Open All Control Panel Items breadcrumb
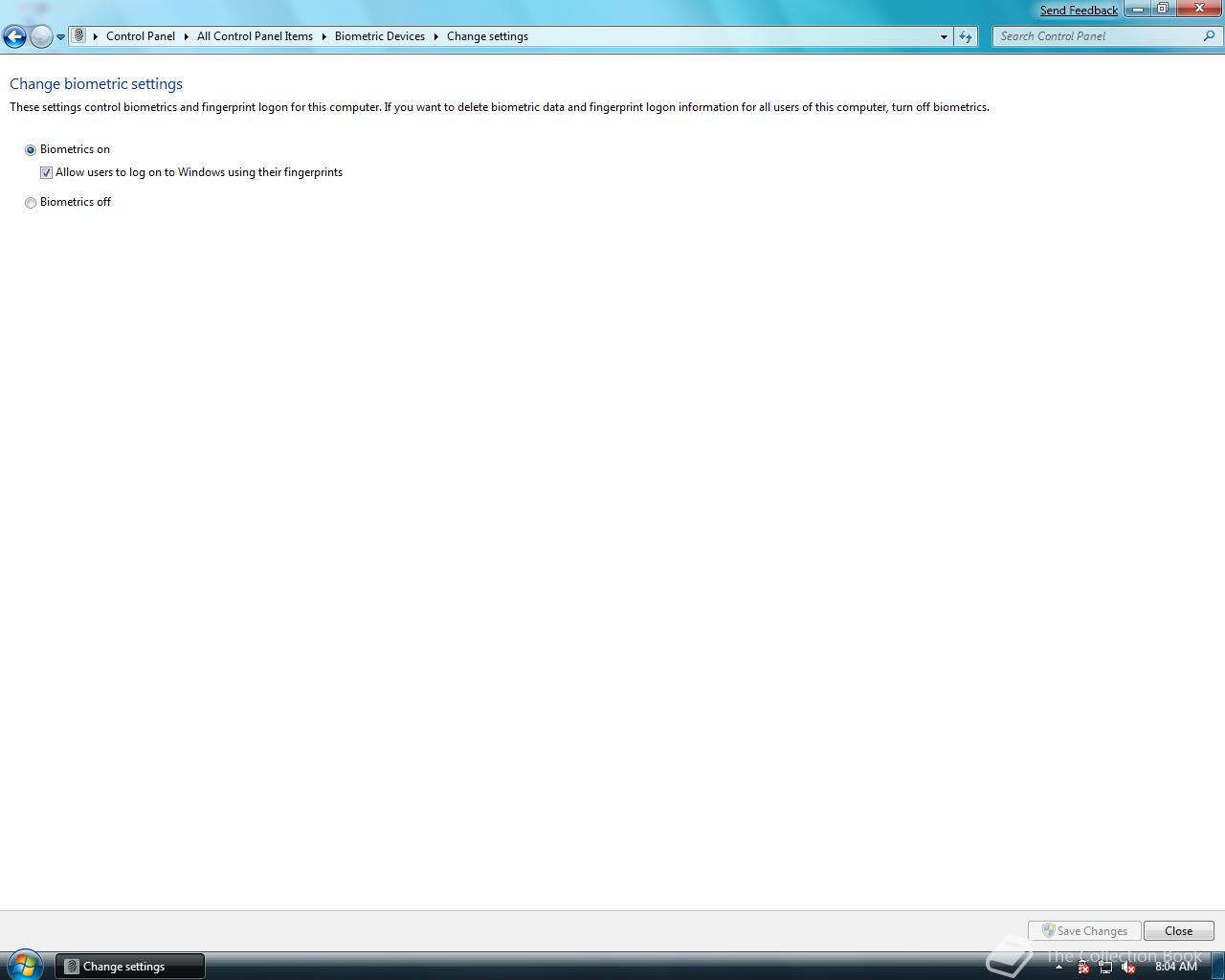1225x980 pixels. tap(255, 36)
